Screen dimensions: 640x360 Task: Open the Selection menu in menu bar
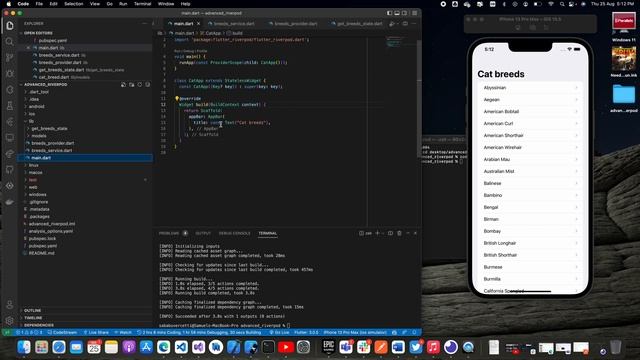coord(73,4)
